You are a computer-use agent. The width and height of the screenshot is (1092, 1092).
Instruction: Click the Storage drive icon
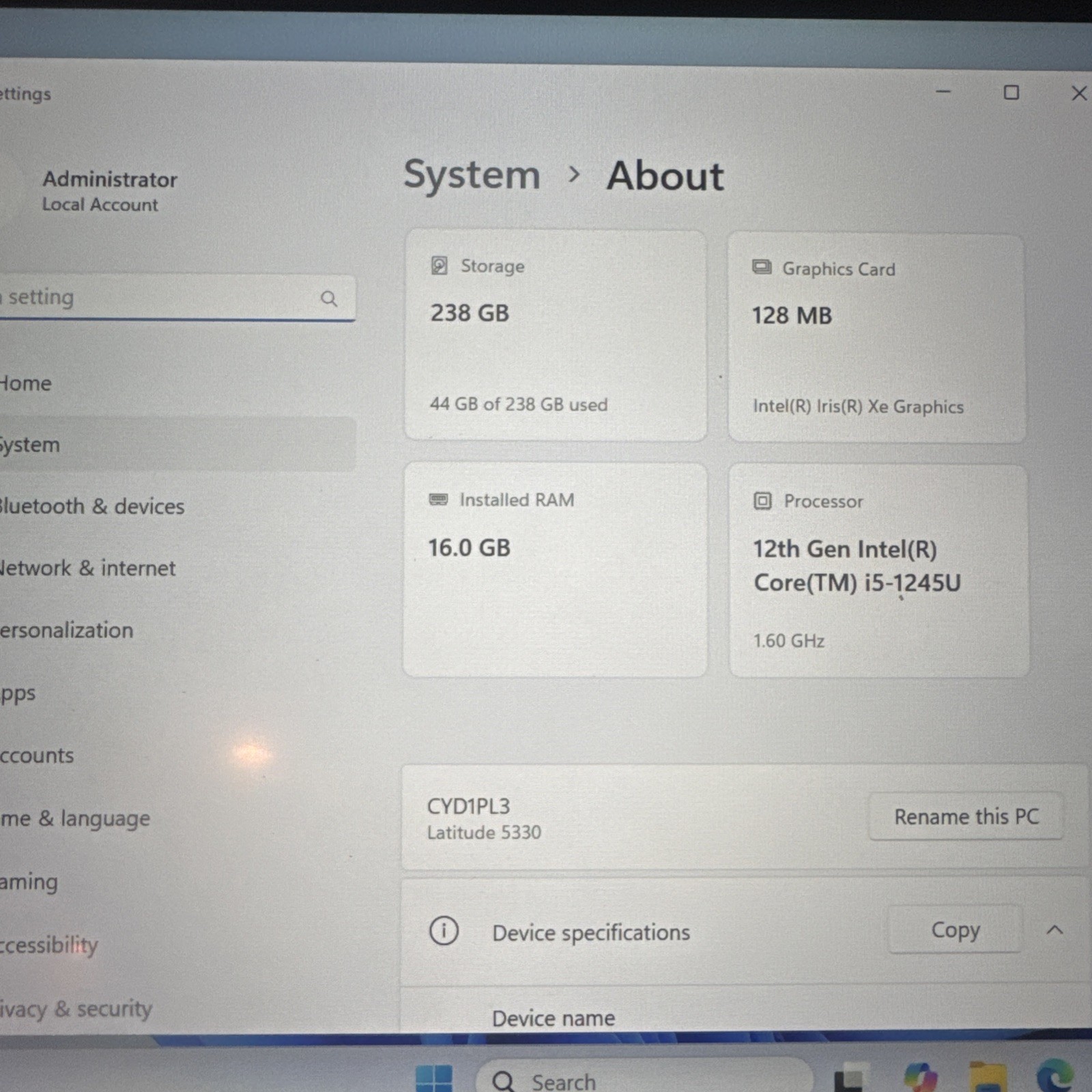point(440,265)
